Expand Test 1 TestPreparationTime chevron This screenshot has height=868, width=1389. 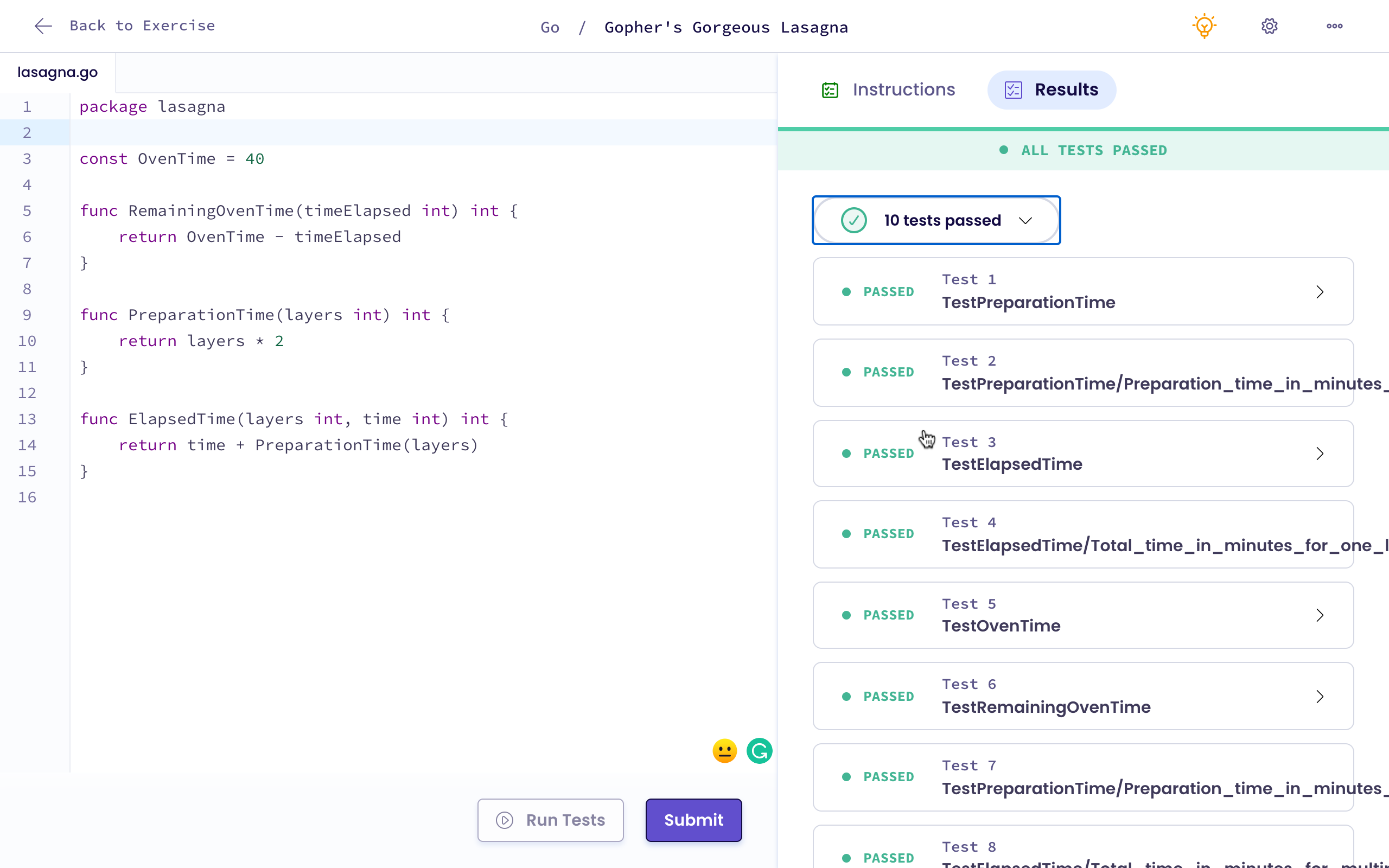[1320, 292]
